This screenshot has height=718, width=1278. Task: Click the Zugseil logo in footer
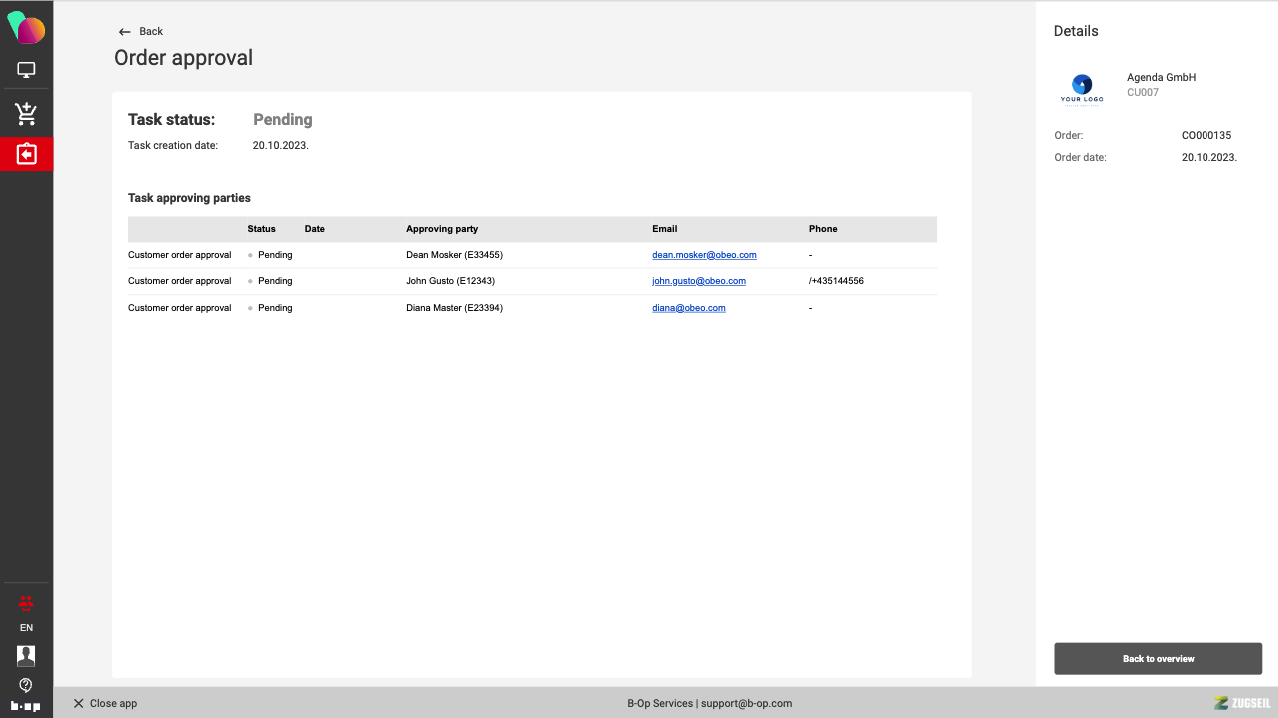1240,703
